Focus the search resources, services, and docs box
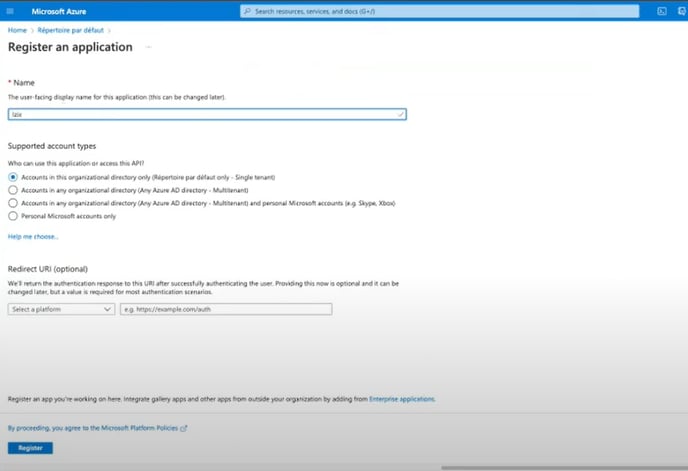The width and height of the screenshot is (688, 471). pos(440,11)
